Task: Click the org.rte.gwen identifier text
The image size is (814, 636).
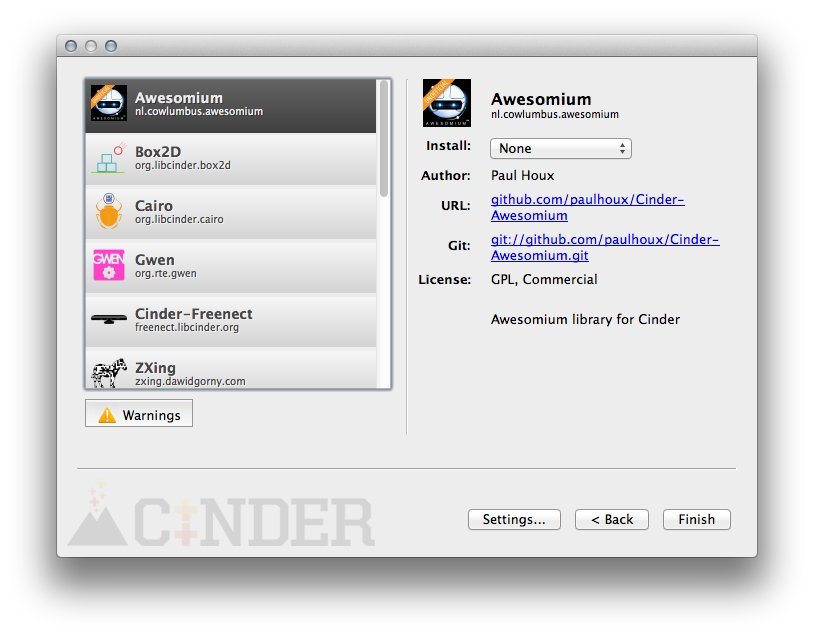Action: 166,274
